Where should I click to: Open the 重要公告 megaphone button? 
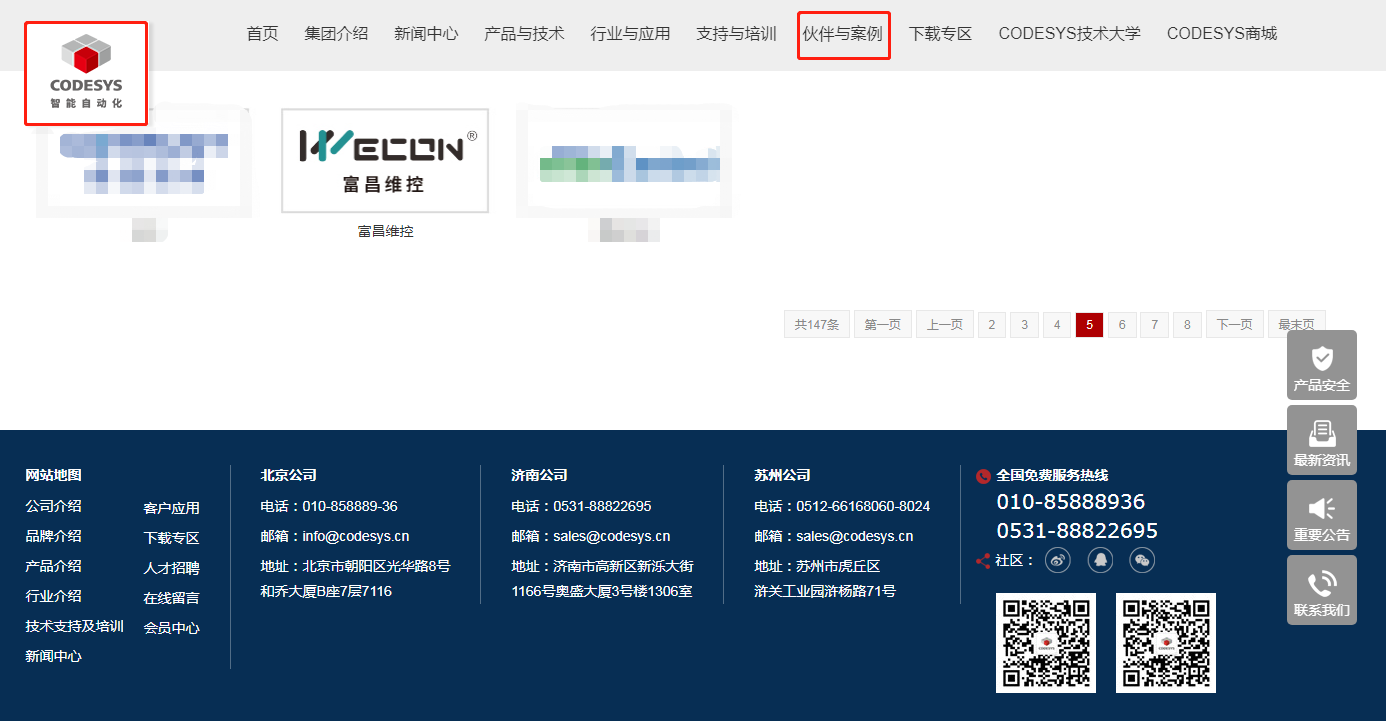(x=1322, y=515)
